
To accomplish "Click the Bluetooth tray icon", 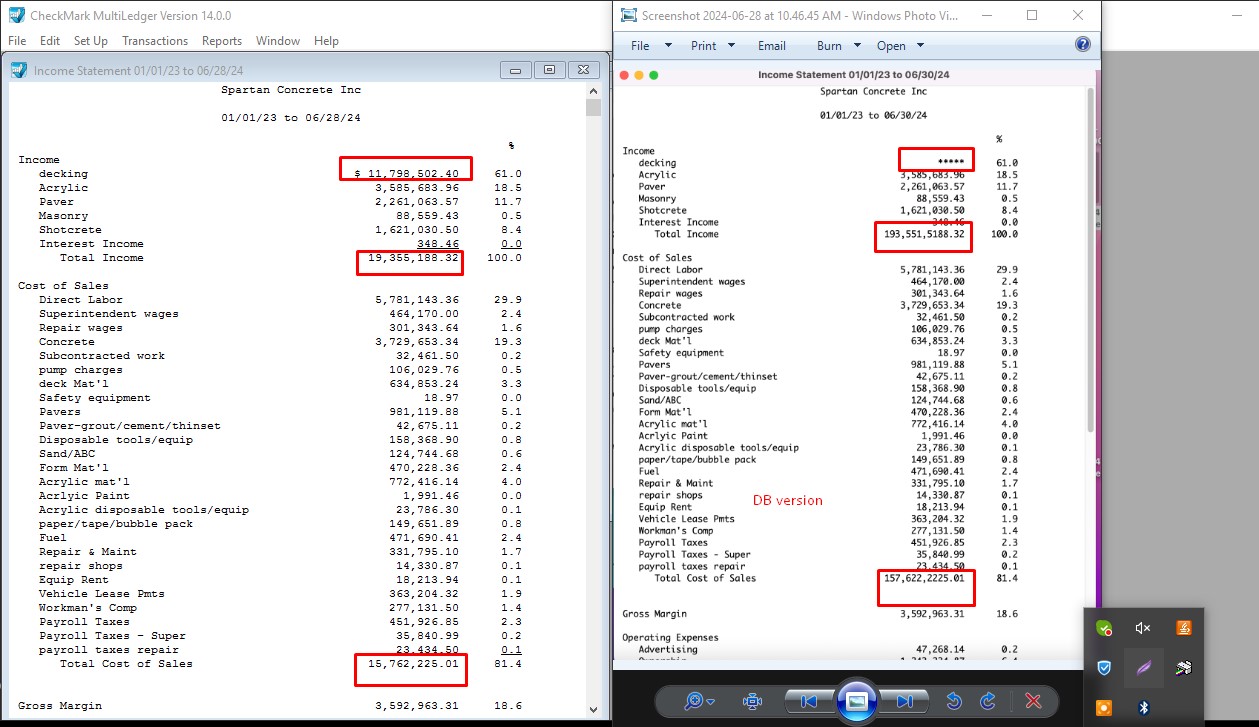I will (1144, 707).
